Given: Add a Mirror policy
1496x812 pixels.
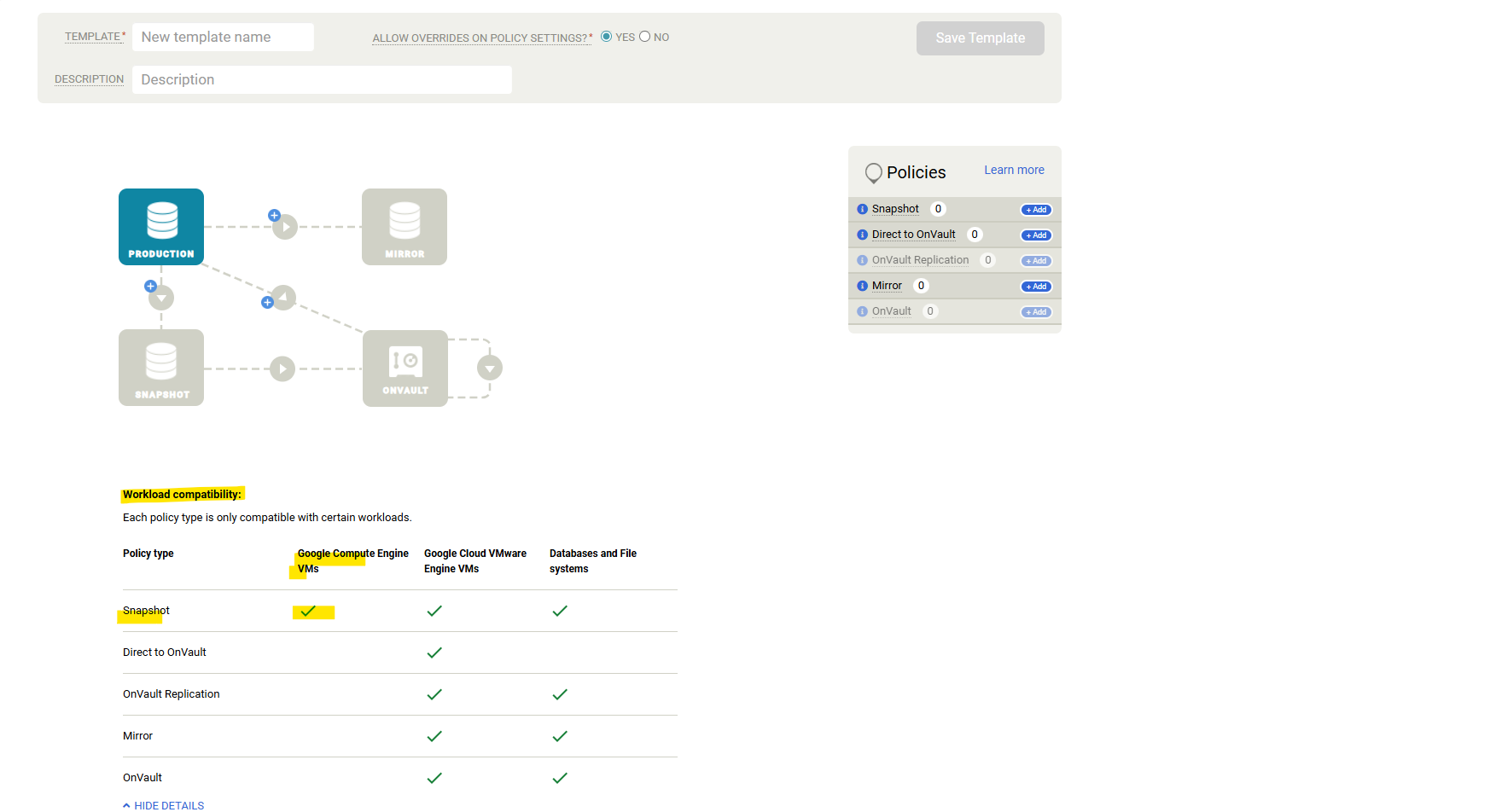Looking at the screenshot, I should (1036, 287).
